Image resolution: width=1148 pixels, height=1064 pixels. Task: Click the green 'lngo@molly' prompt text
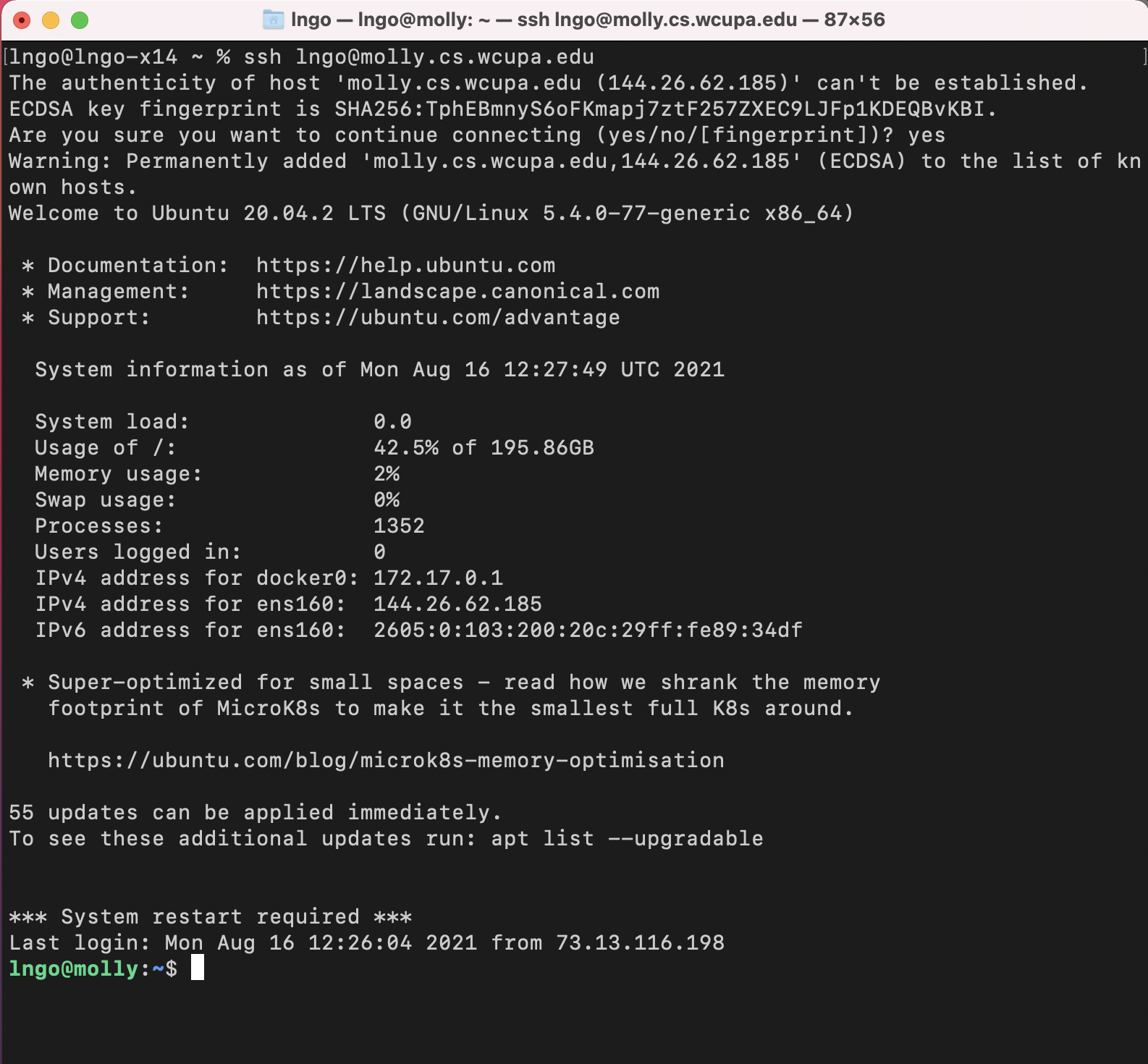click(x=74, y=969)
